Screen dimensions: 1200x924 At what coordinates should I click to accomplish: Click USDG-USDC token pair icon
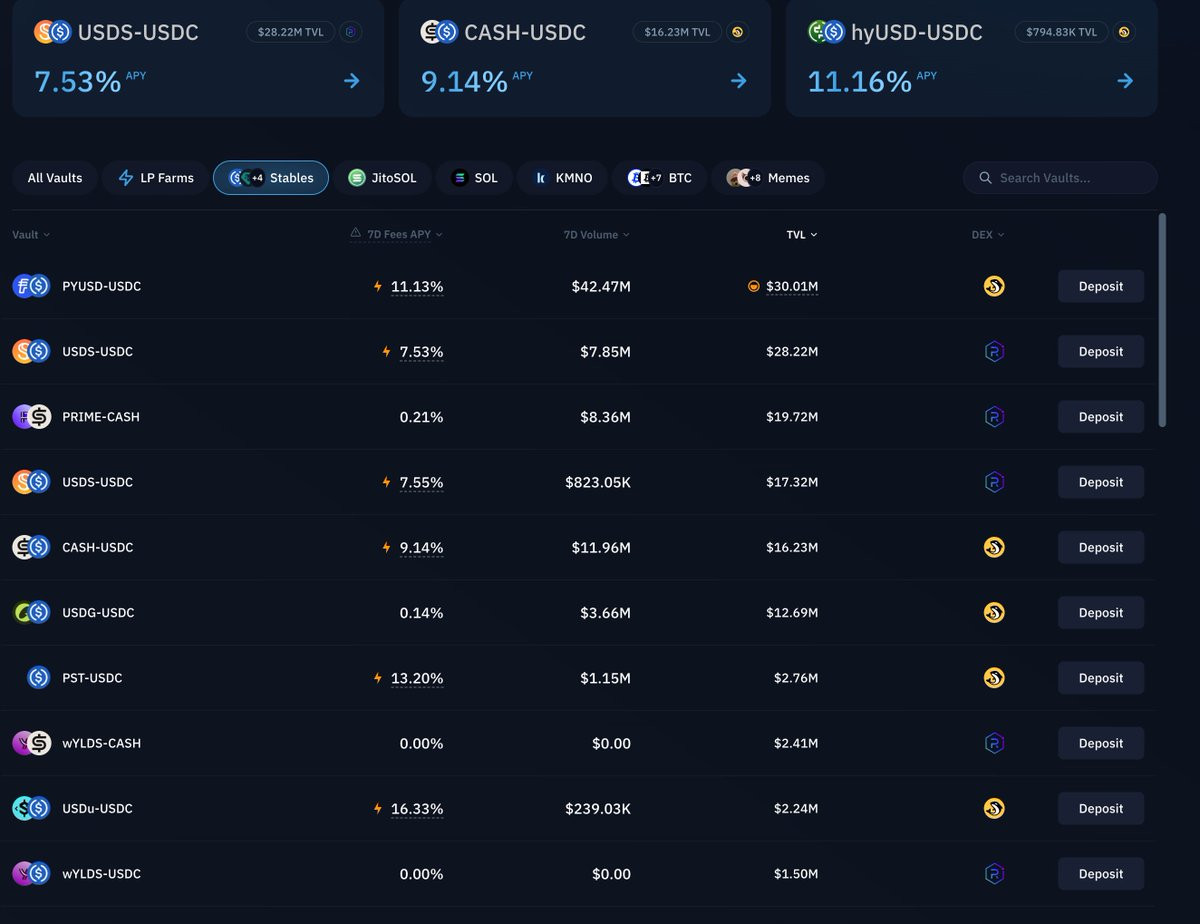pos(31,612)
